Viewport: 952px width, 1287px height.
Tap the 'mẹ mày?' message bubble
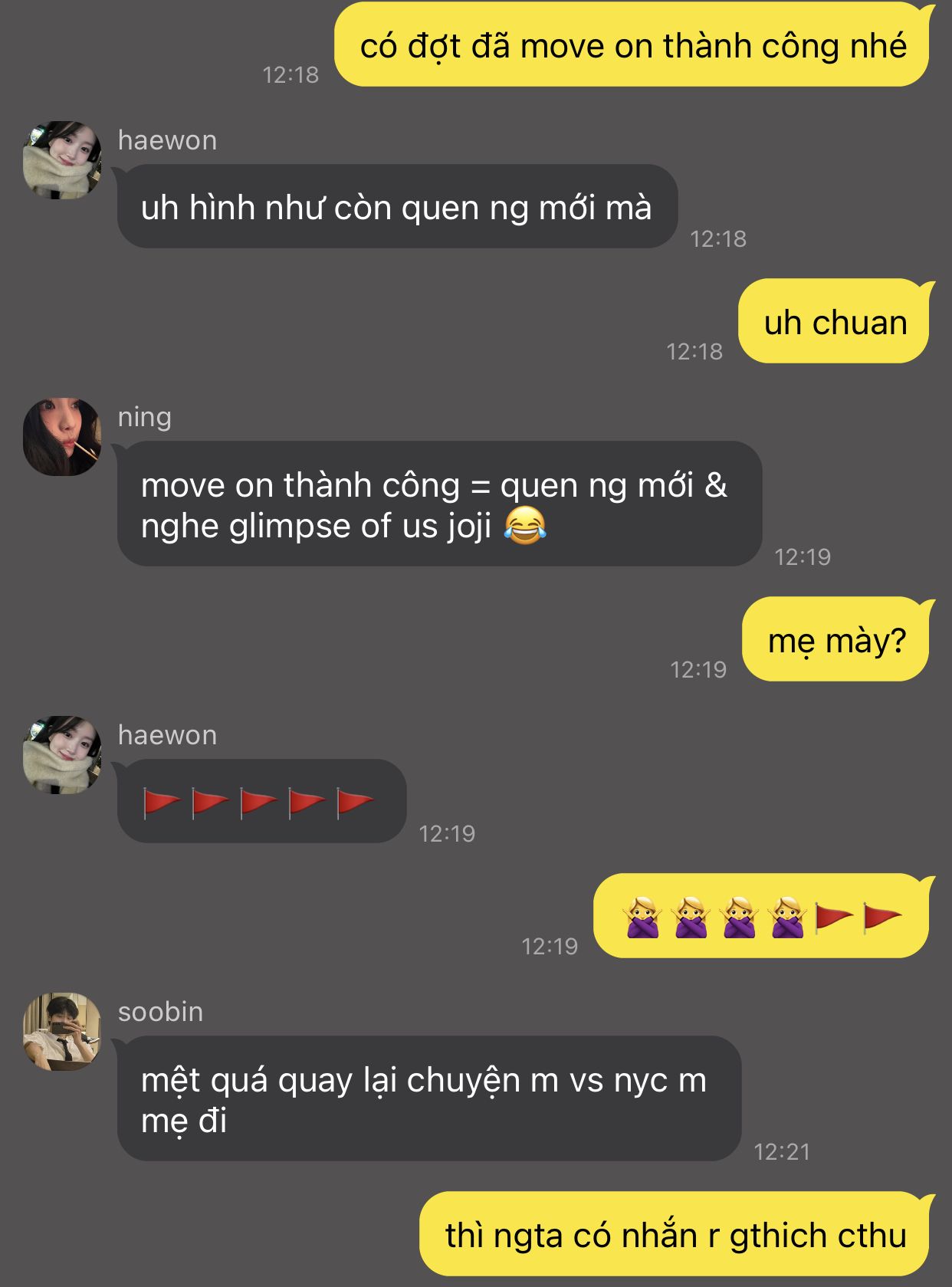coord(837,639)
